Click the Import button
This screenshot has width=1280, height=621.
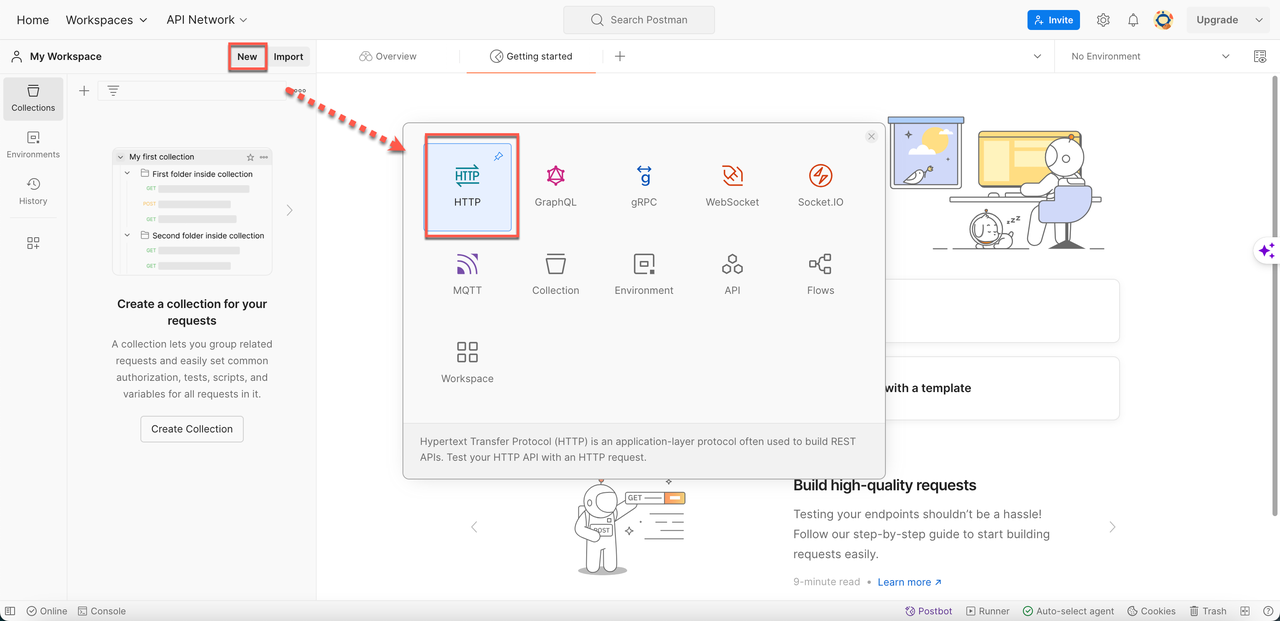[x=288, y=57]
